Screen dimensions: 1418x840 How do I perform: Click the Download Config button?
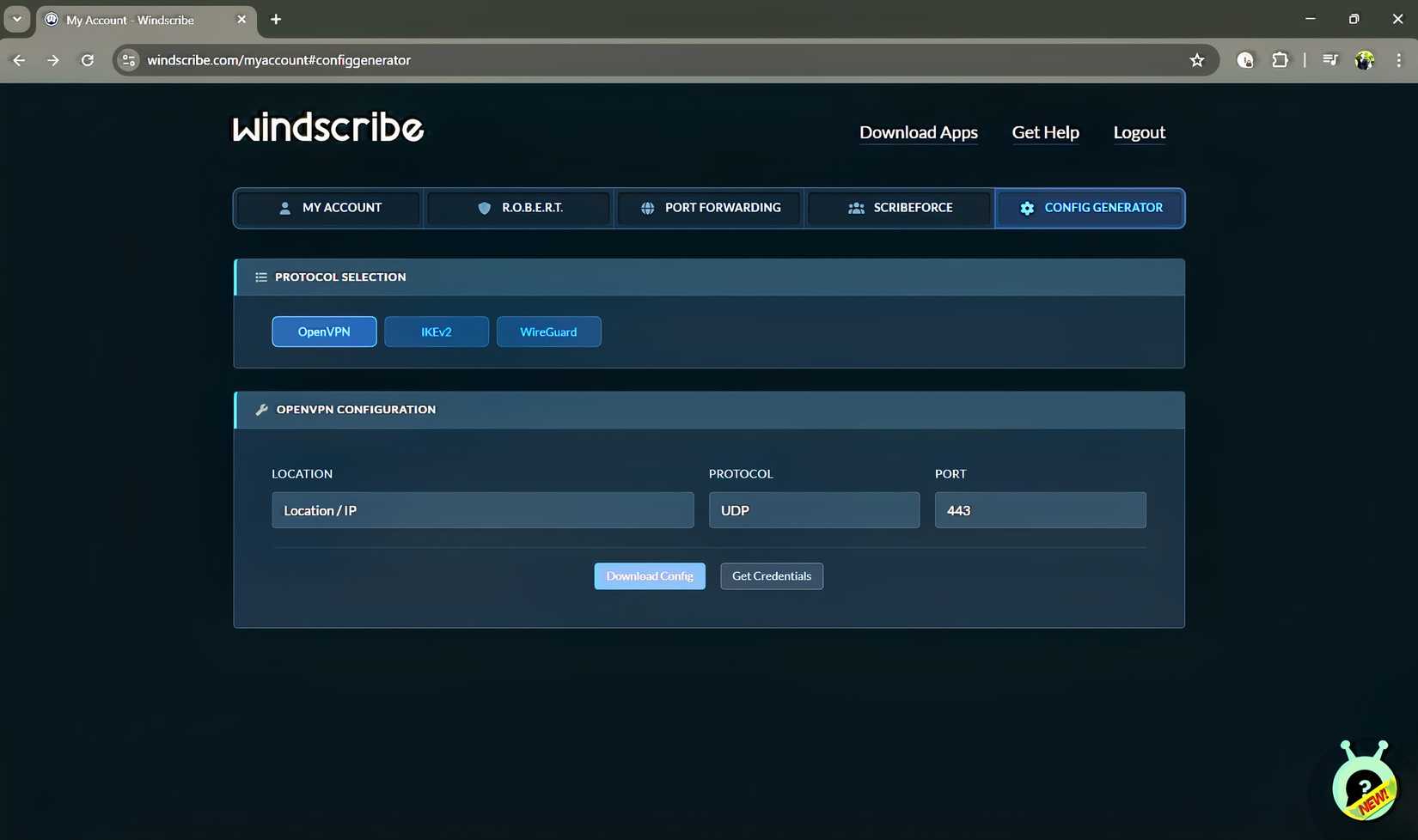coord(650,576)
